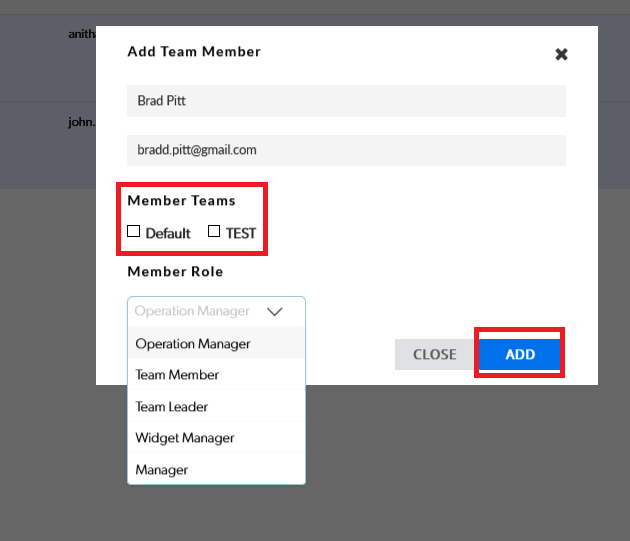Enable the Default team checkbox
Screen dimensions: 630x541
[134, 232]
